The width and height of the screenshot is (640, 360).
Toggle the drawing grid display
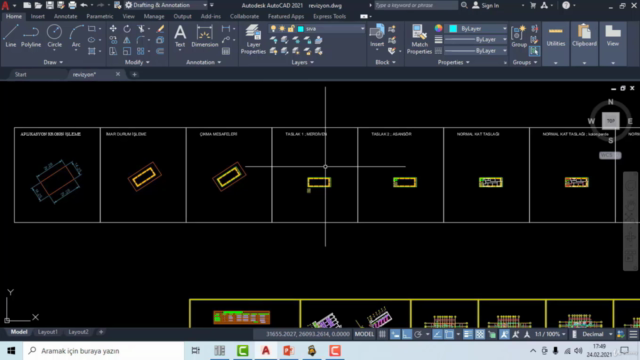pos(382,334)
